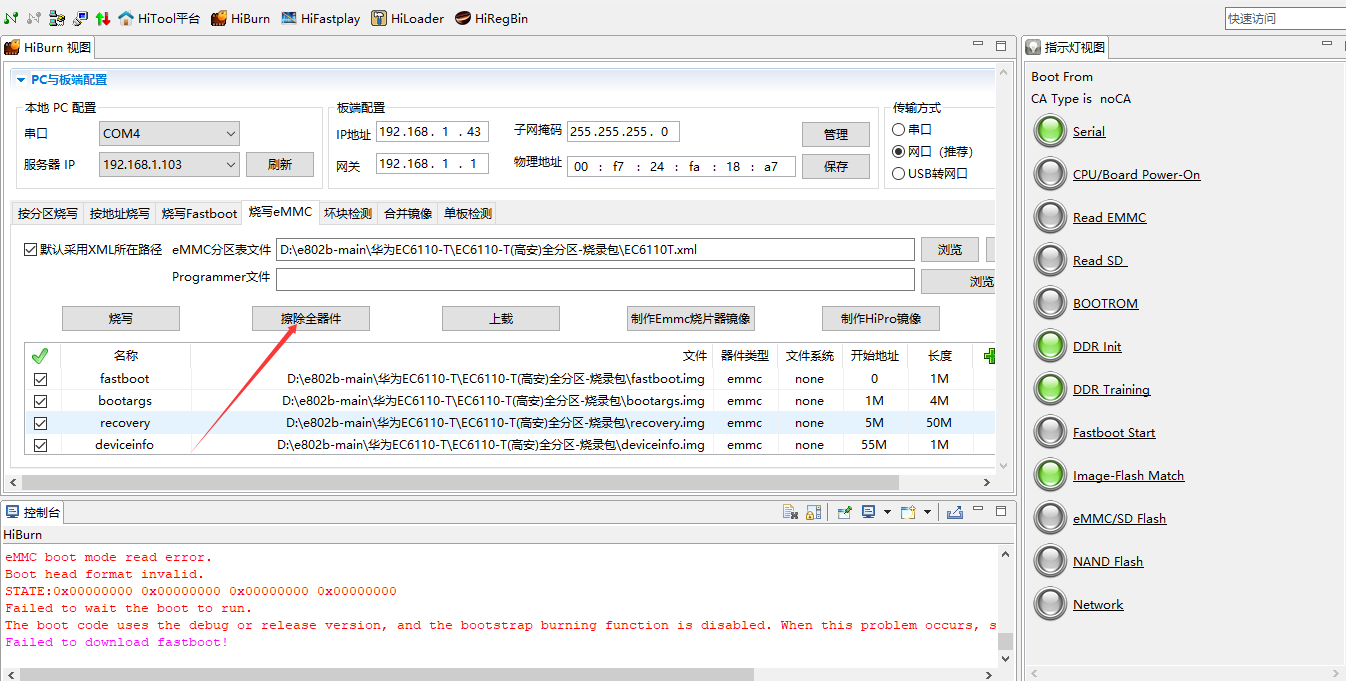Screen dimensions: 1346x681
Task: Open the COM4 serial port dropdown
Action: (169, 133)
